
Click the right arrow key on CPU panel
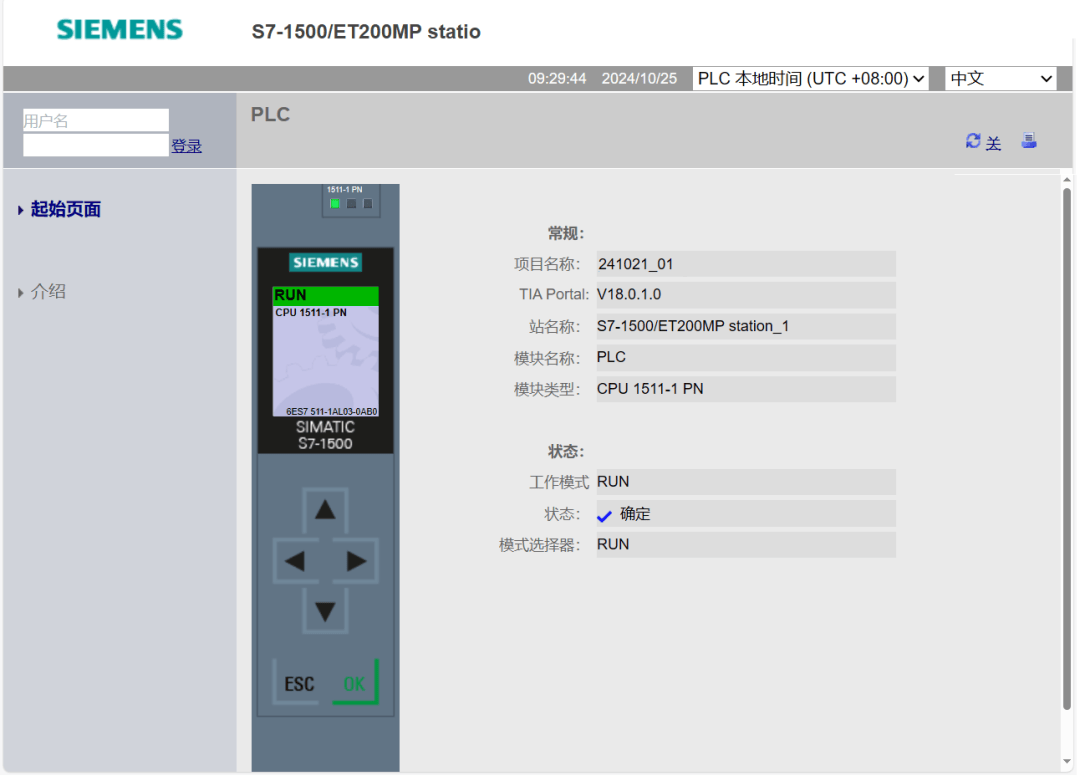point(355,561)
